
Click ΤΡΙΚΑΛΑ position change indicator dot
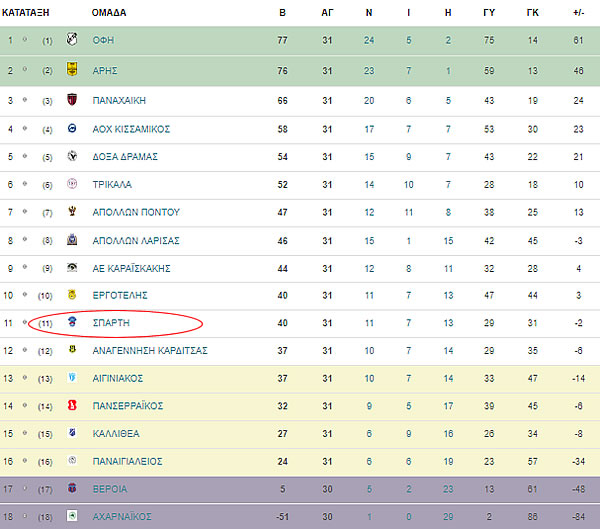pos(25,184)
